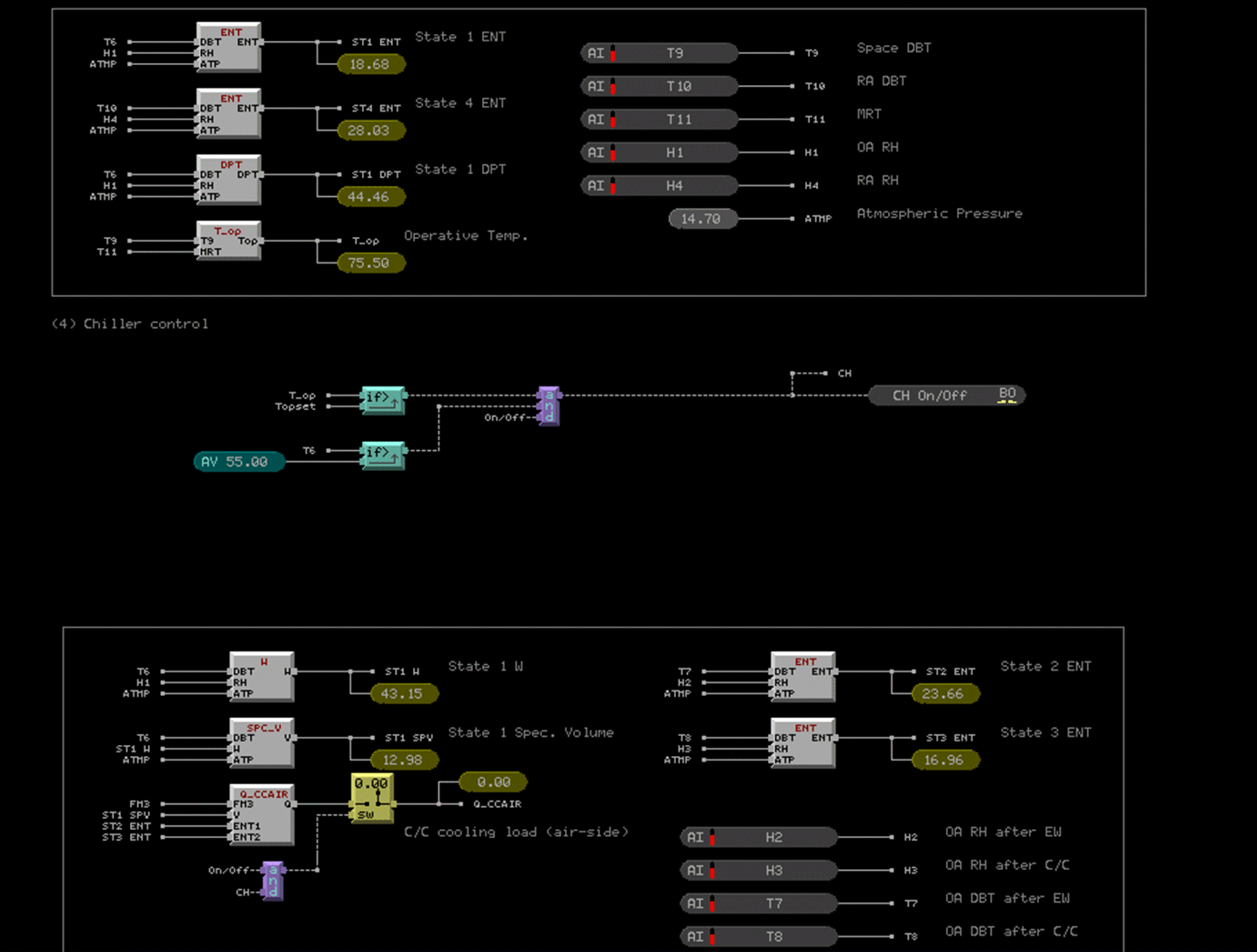The image size is (1257, 952).
Task: Click the 'Operative Temp.' label
Action: [x=466, y=236]
